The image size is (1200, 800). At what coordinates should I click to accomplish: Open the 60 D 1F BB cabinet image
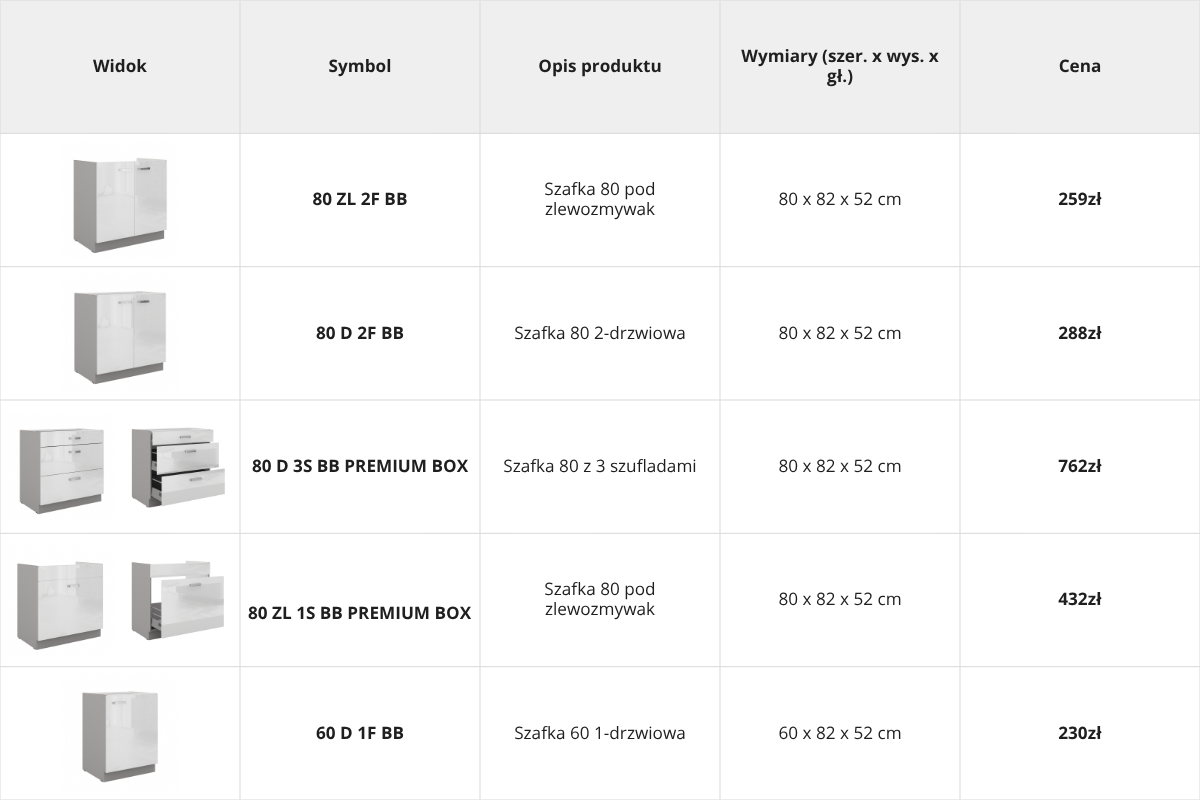point(120,737)
